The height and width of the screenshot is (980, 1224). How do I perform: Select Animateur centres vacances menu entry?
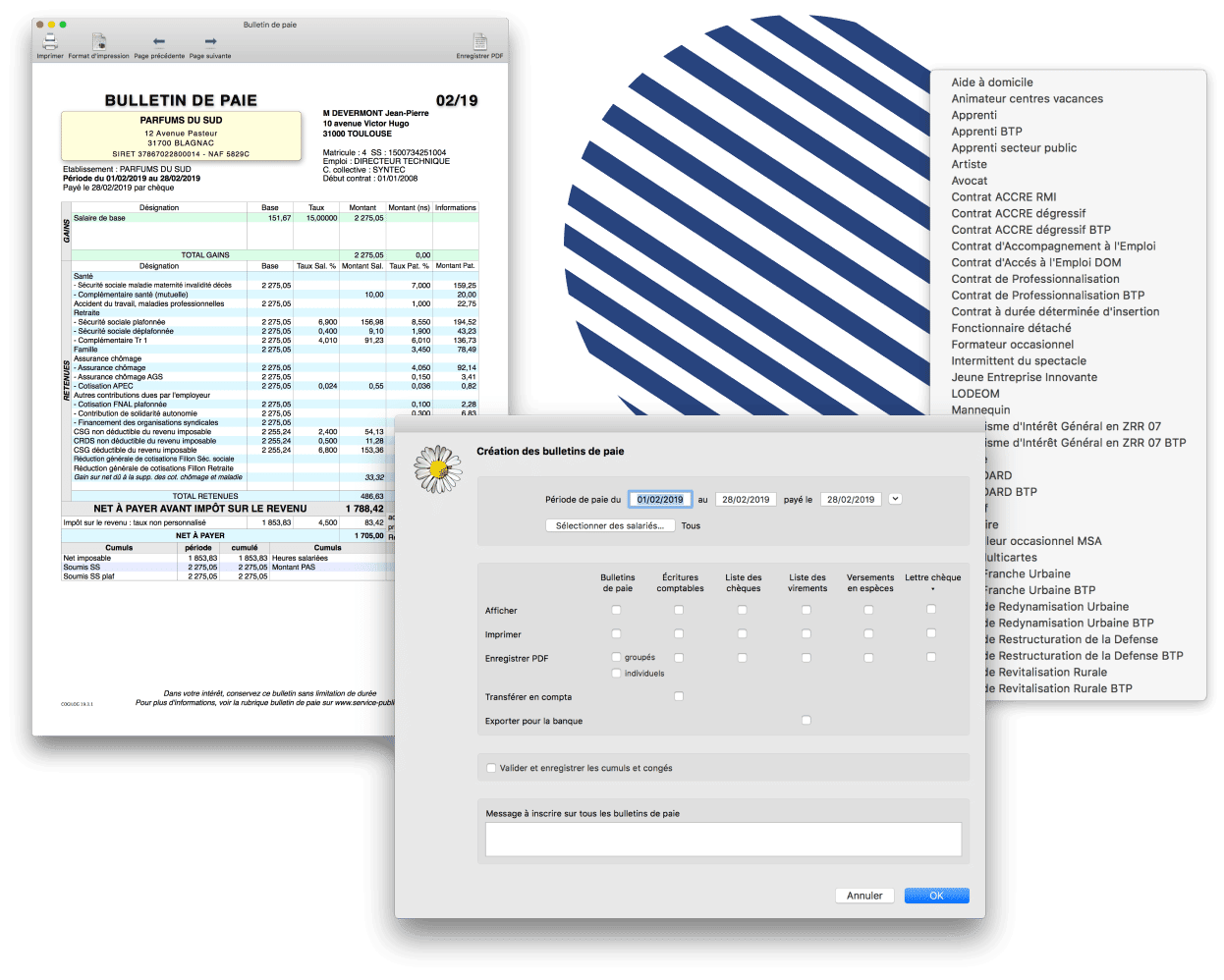1027,99
